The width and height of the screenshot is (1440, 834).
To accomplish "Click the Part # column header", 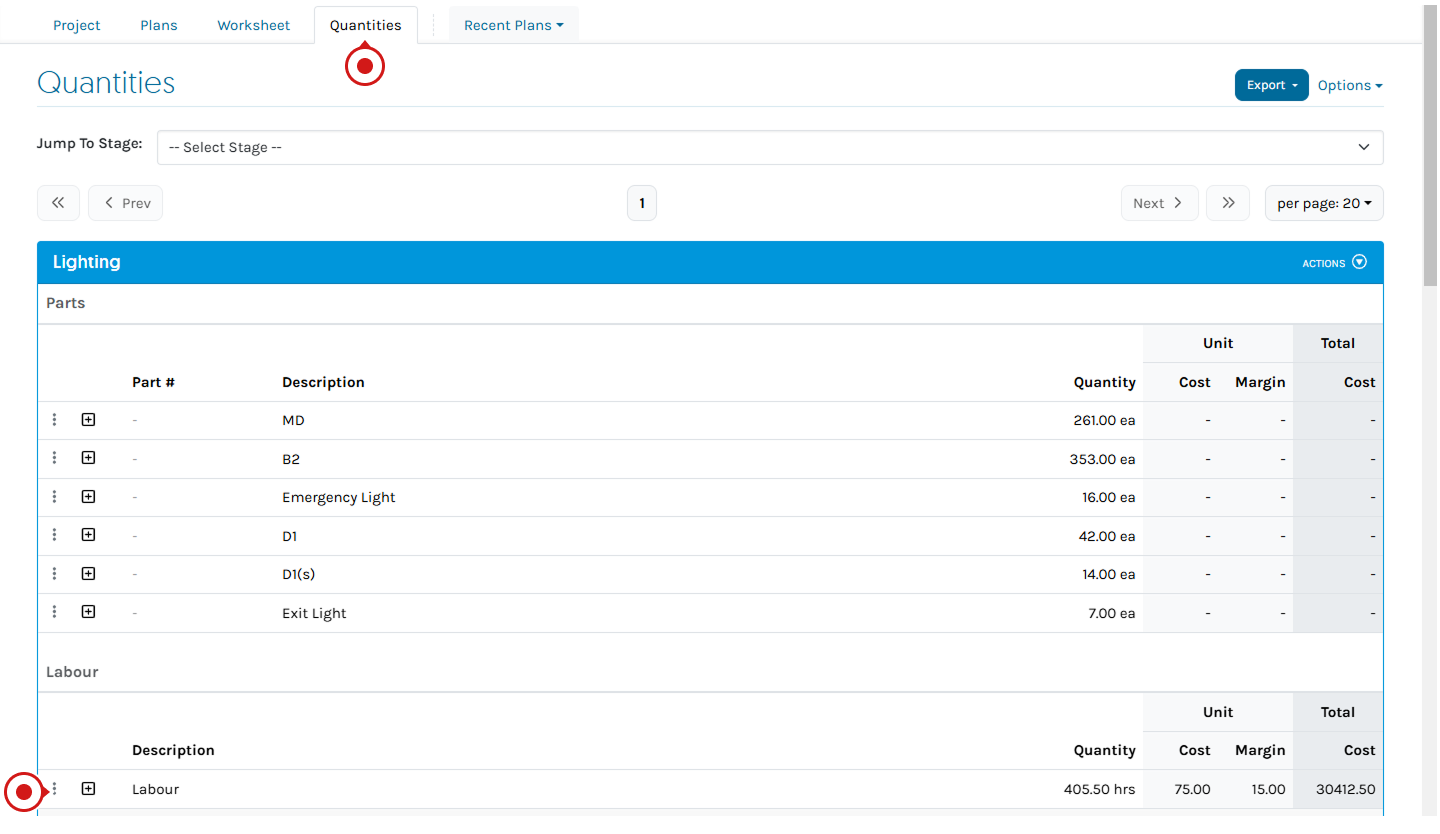I will pos(153,382).
